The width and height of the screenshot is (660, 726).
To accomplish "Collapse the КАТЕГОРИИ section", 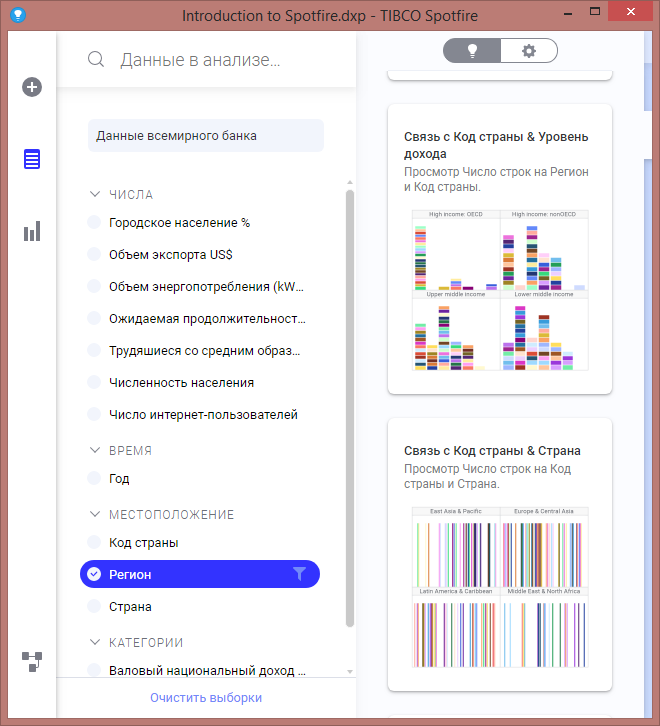I will pos(95,642).
